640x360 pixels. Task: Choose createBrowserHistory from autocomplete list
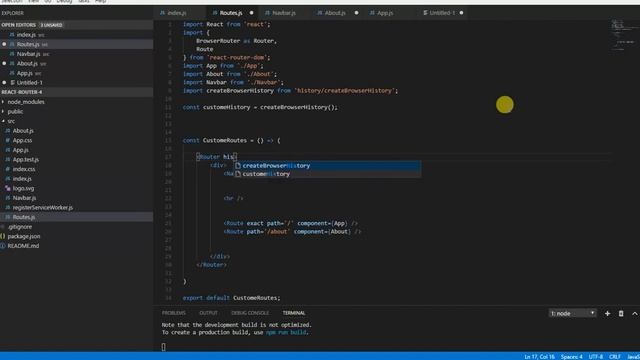[x=327, y=166]
